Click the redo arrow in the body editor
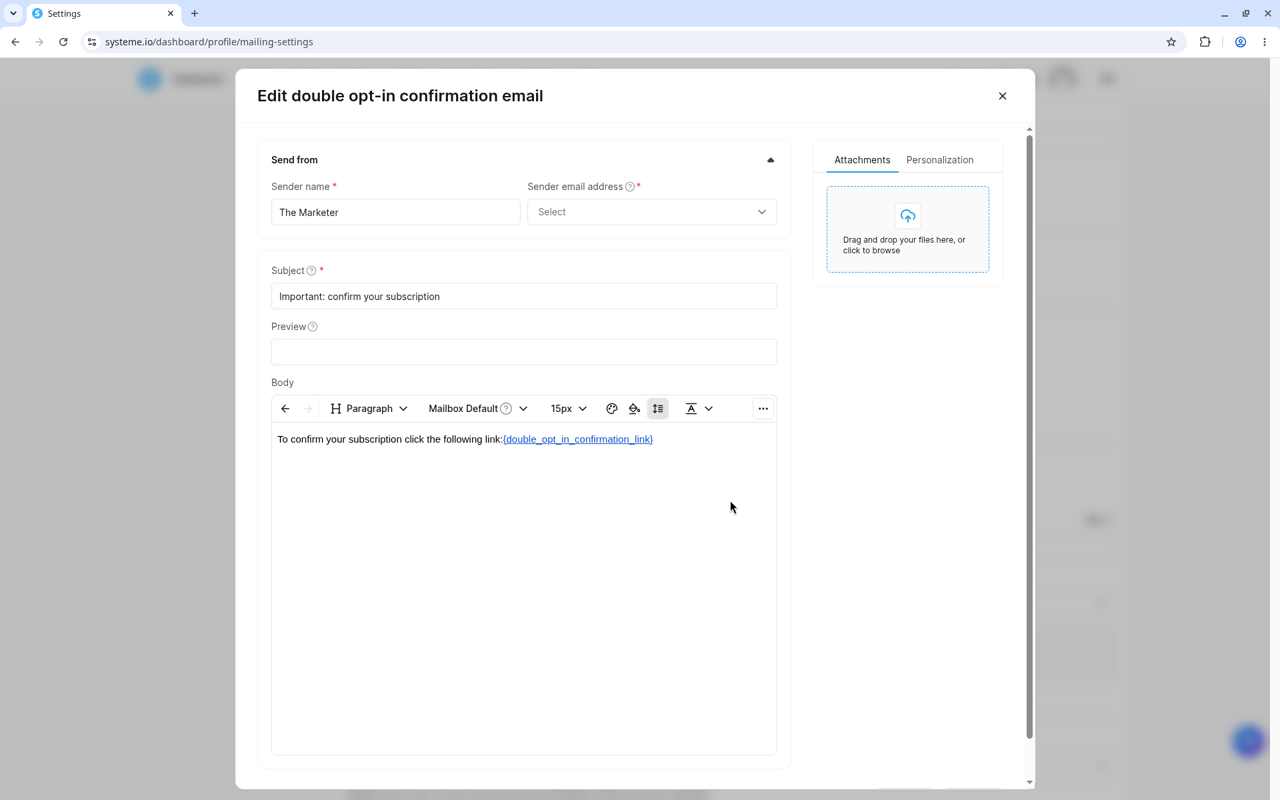 click(308, 409)
